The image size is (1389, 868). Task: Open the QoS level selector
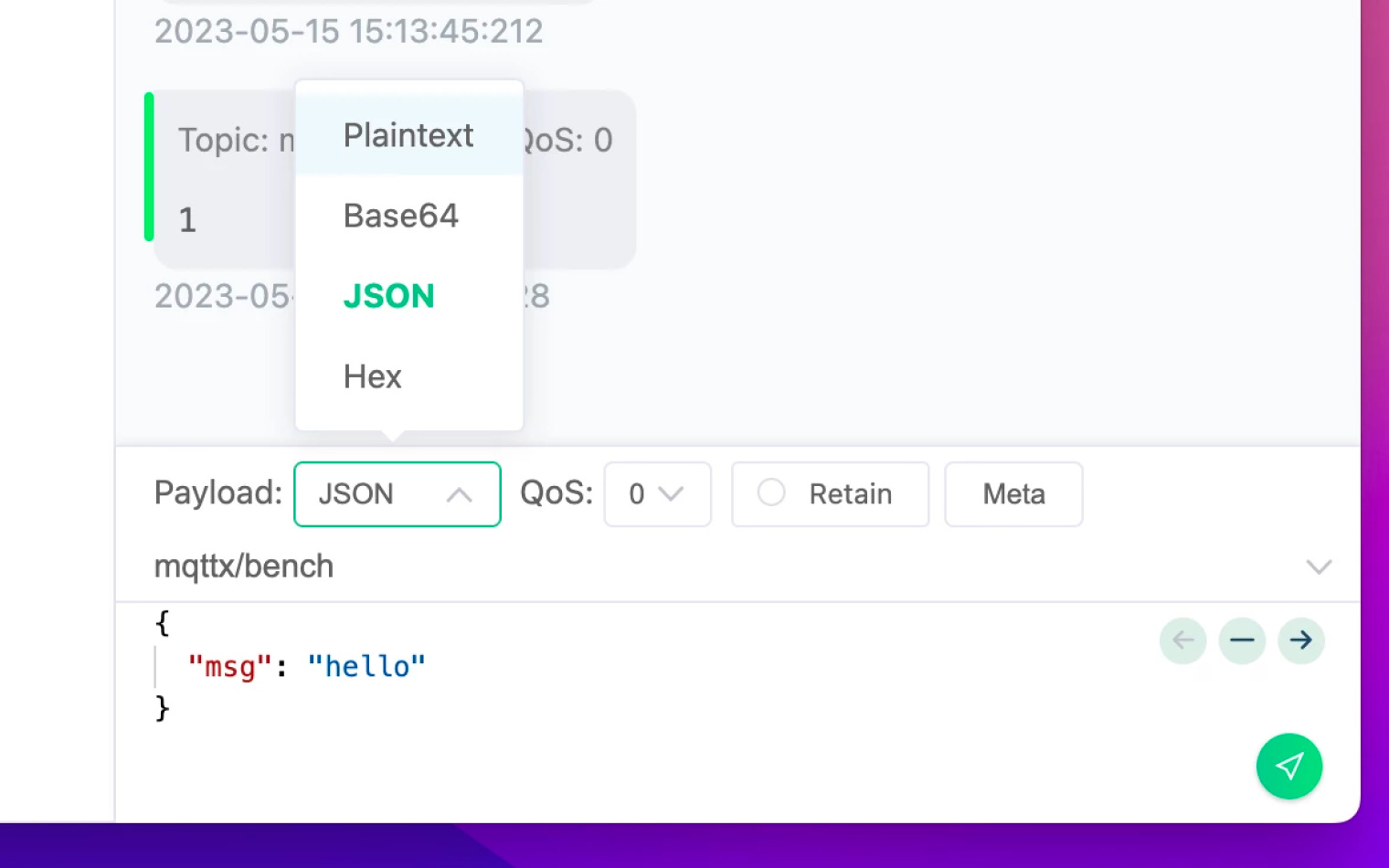pos(657,494)
